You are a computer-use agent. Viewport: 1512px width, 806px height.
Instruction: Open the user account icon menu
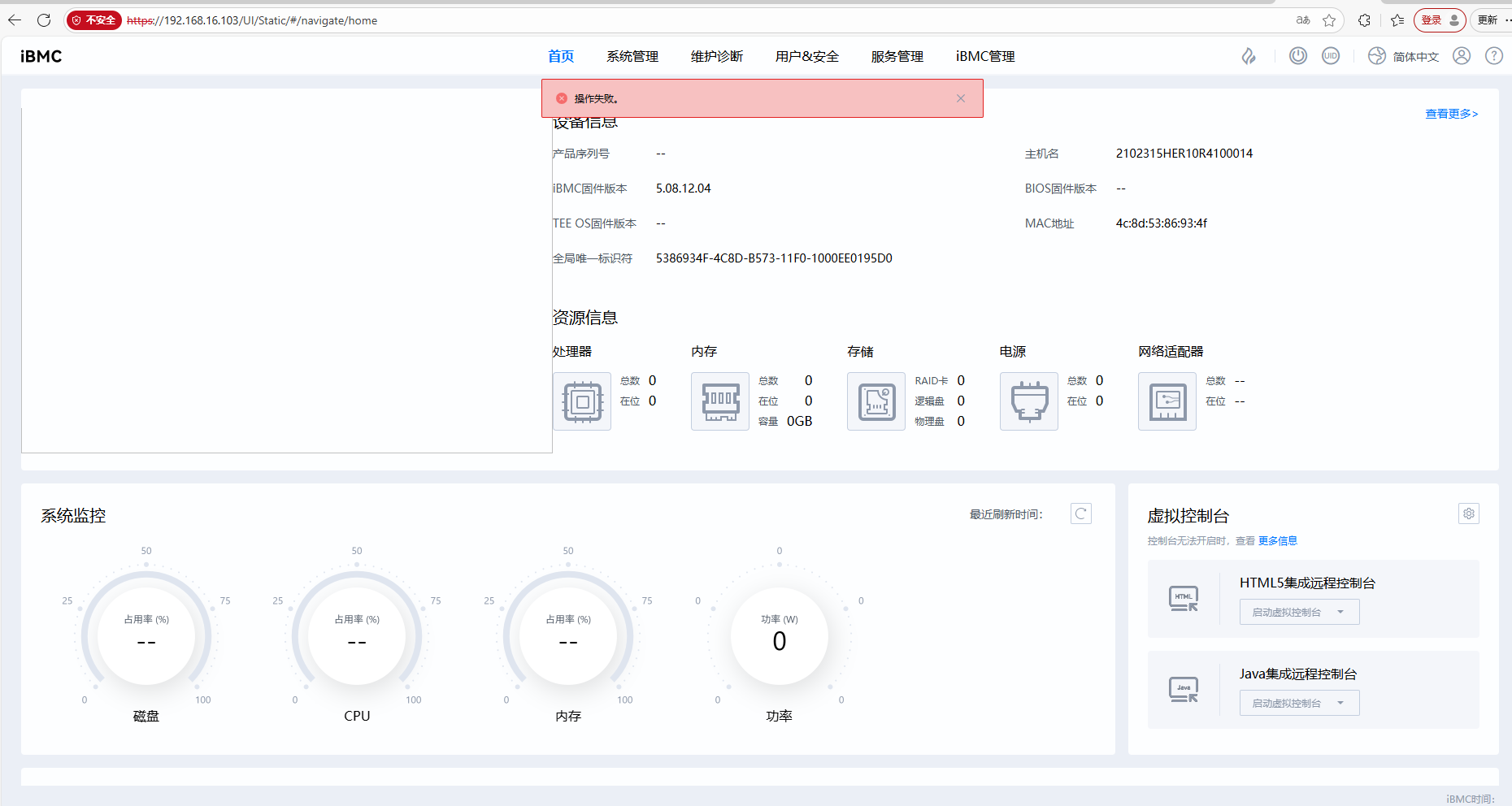pos(1462,56)
